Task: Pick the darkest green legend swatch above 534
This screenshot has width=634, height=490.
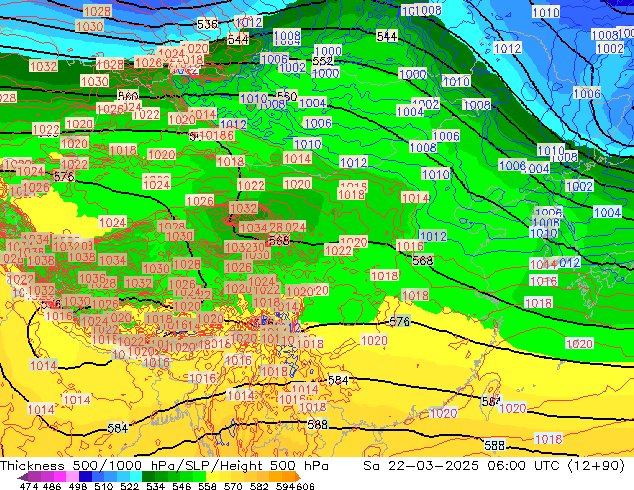Action: tap(148, 477)
